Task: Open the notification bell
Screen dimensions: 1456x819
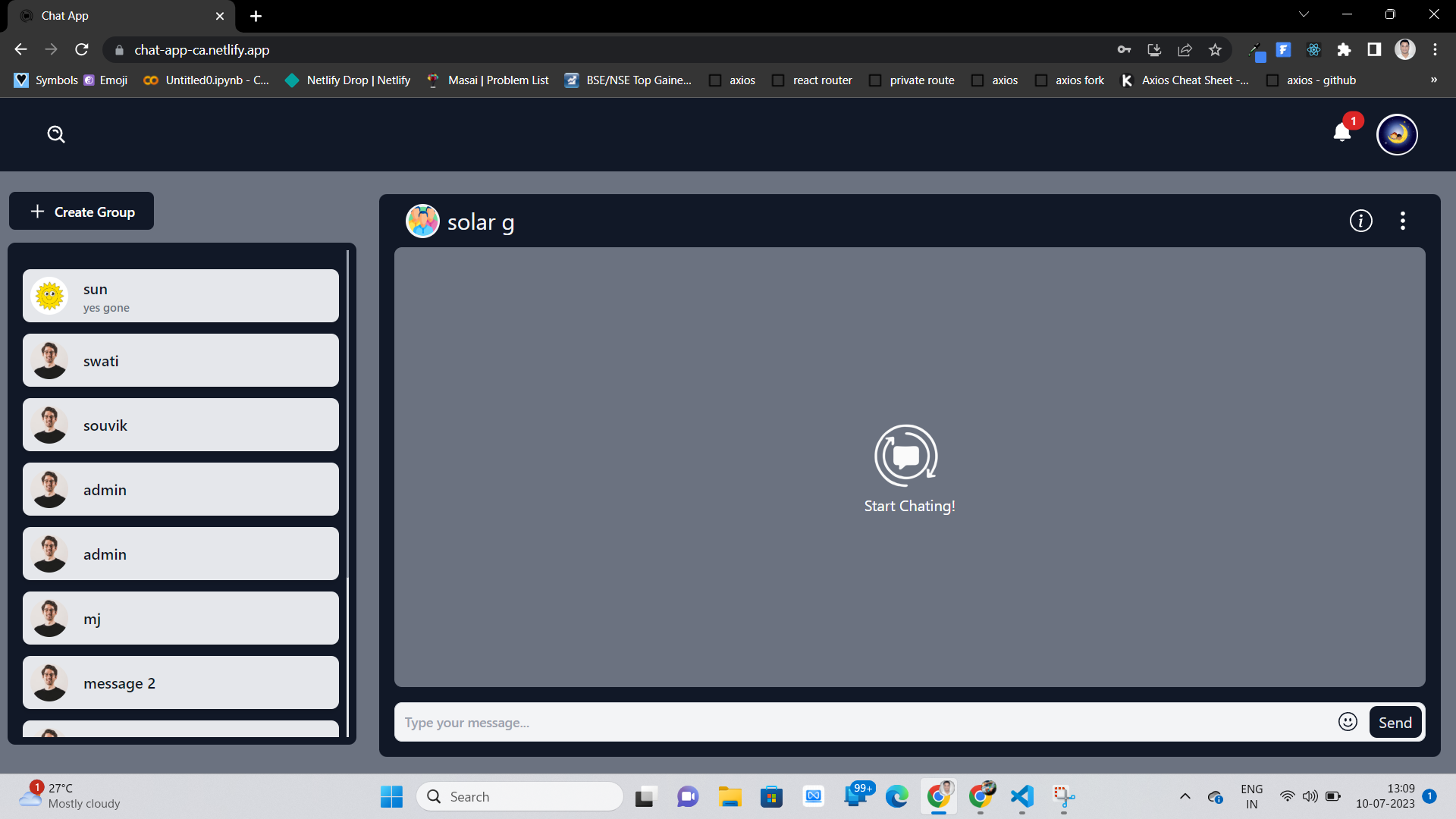Action: [x=1341, y=133]
